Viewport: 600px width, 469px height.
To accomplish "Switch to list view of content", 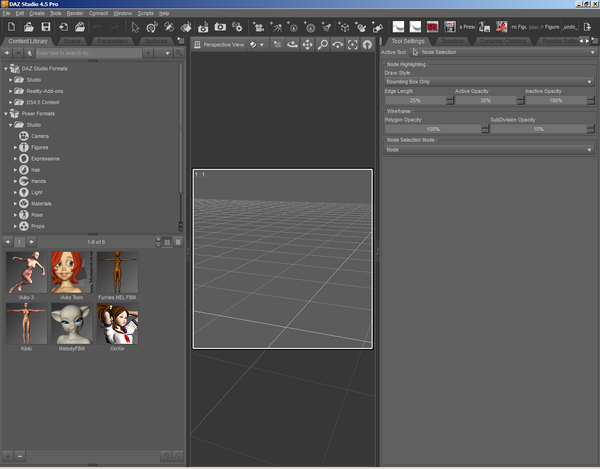I will (x=178, y=242).
